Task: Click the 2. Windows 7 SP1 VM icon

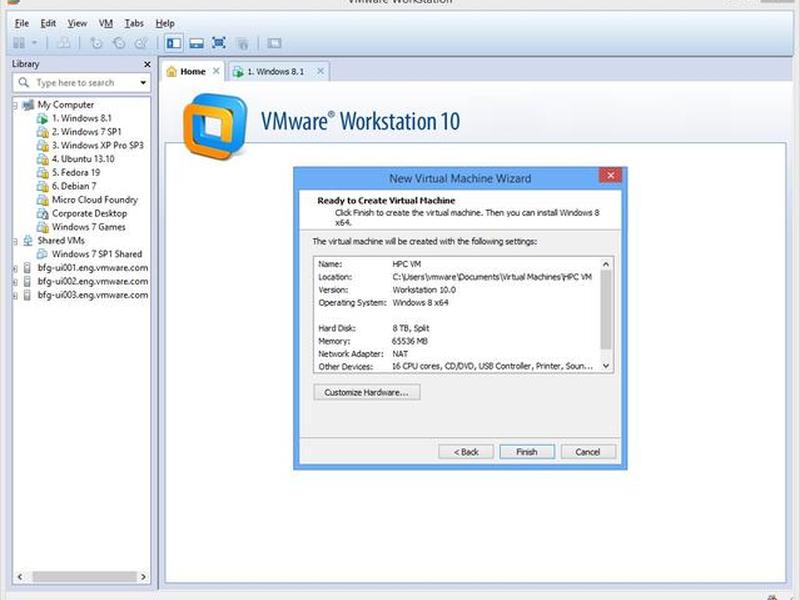Action: pyautogui.click(x=43, y=132)
